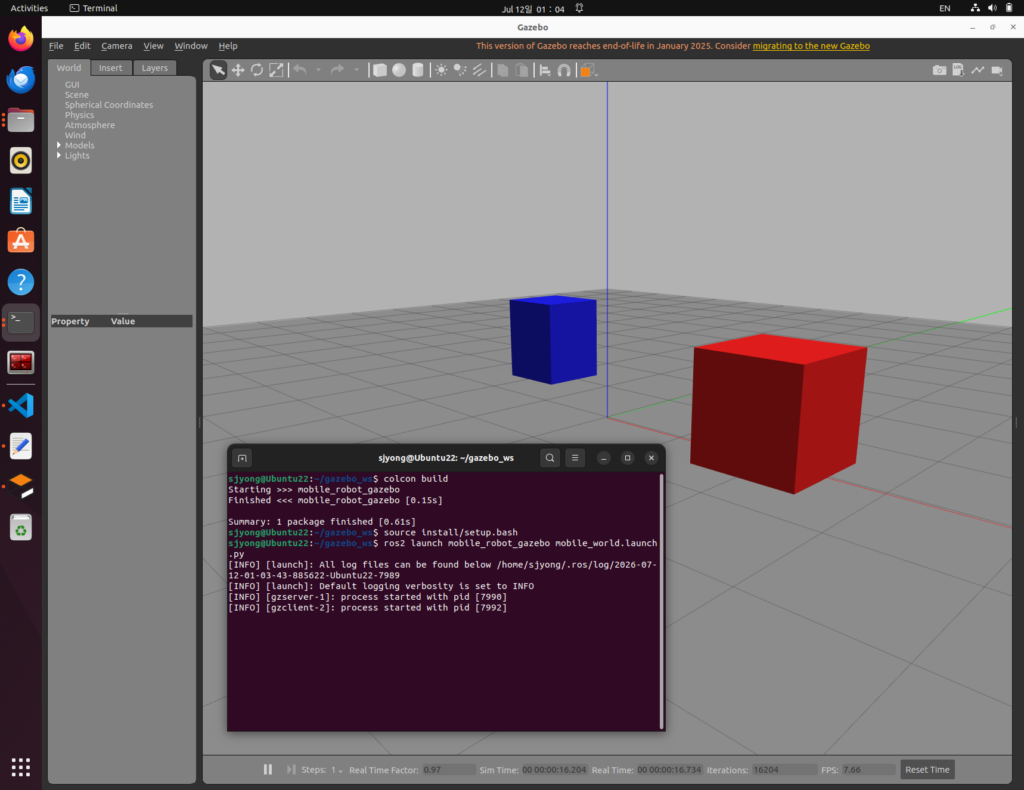Open the File menu
The image size is (1024, 790).
[56, 46]
